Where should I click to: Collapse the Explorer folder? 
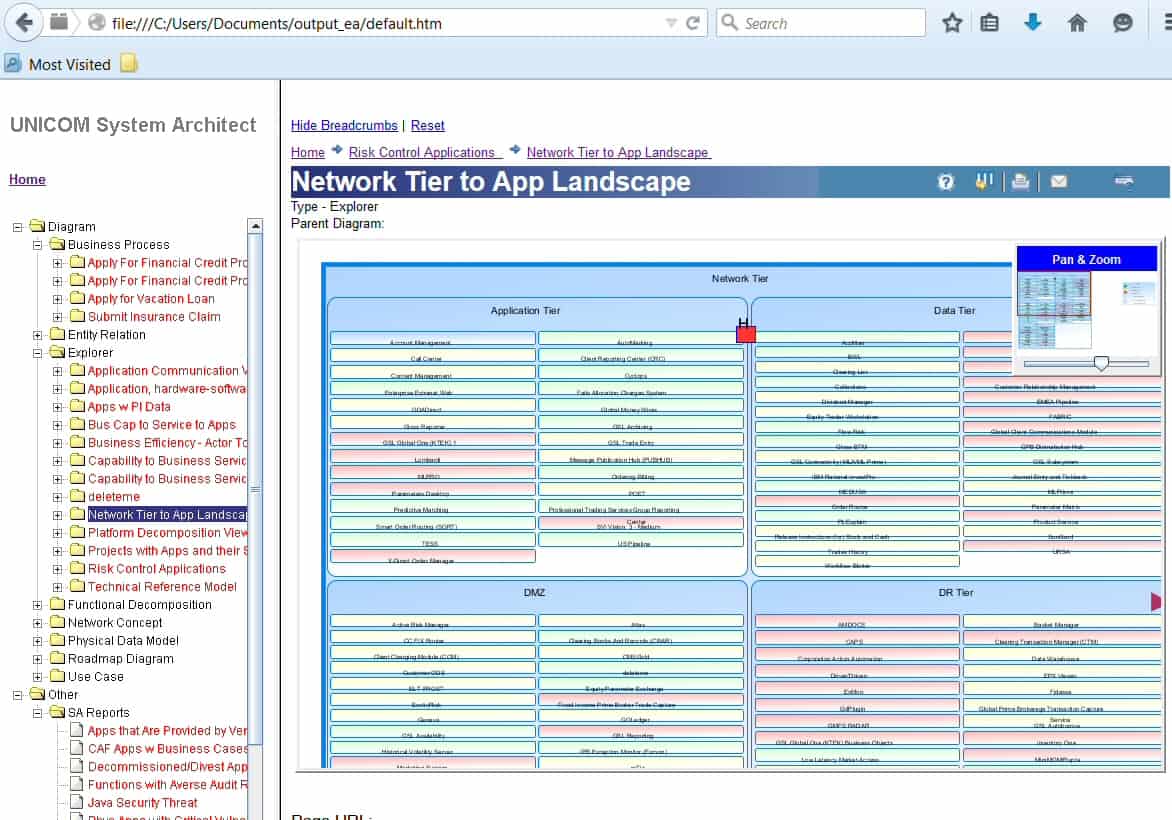click(37, 353)
